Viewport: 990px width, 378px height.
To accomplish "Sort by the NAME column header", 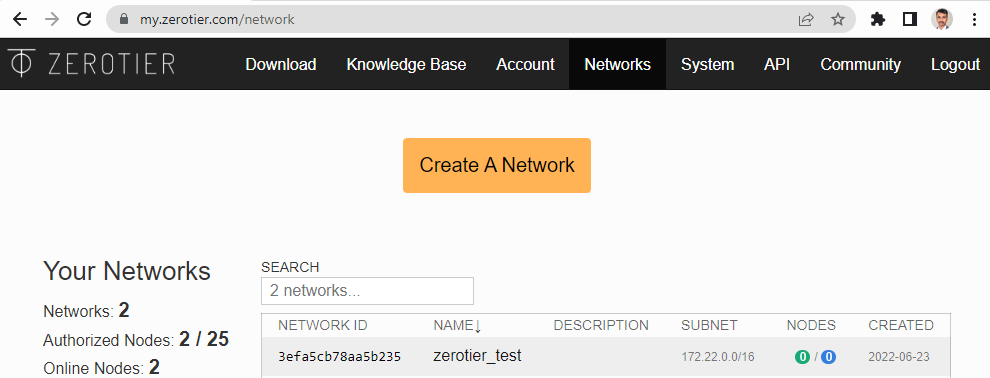I will pos(457,326).
